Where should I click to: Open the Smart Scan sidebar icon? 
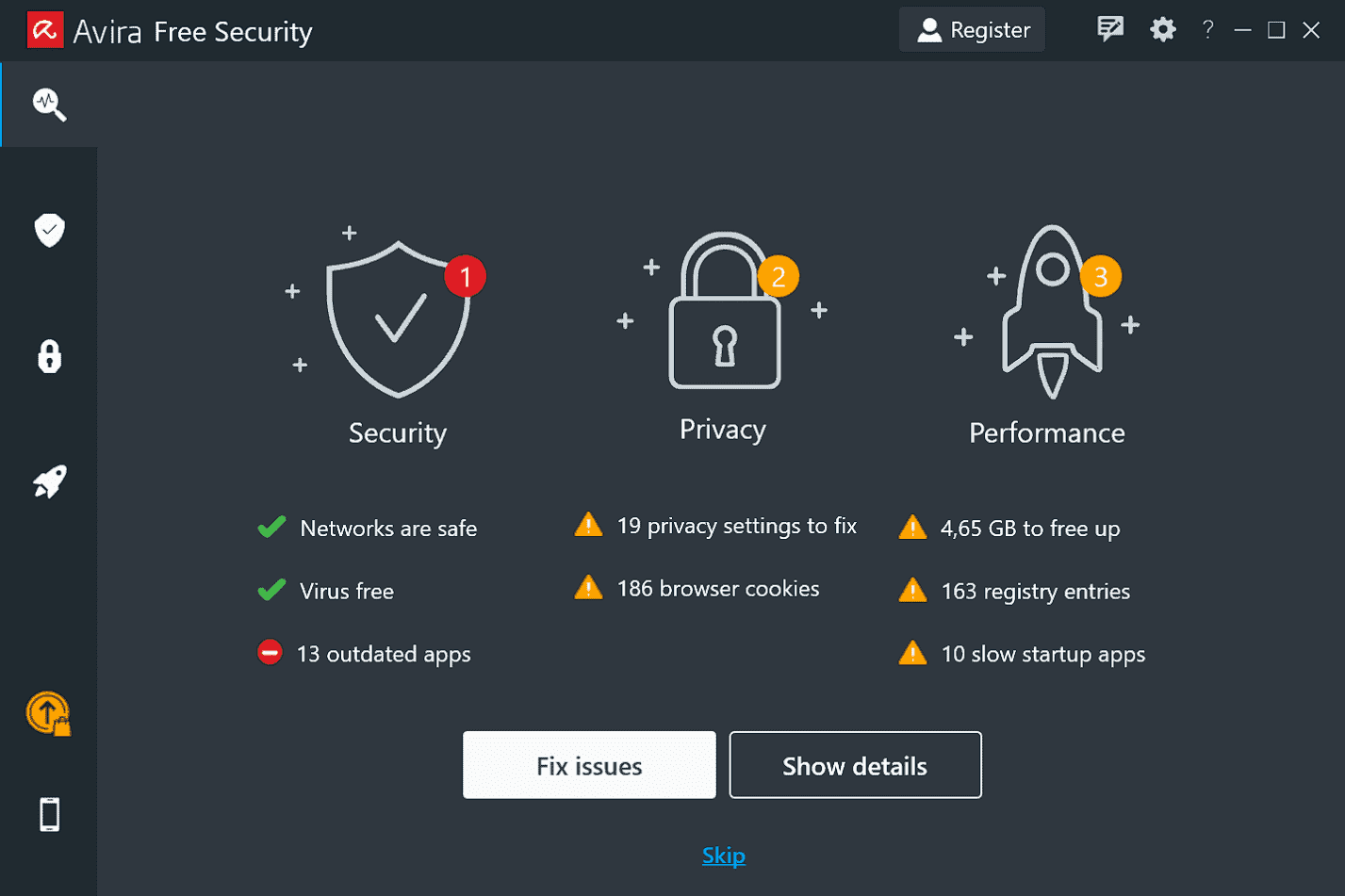pyautogui.click(x=48, y=105)
